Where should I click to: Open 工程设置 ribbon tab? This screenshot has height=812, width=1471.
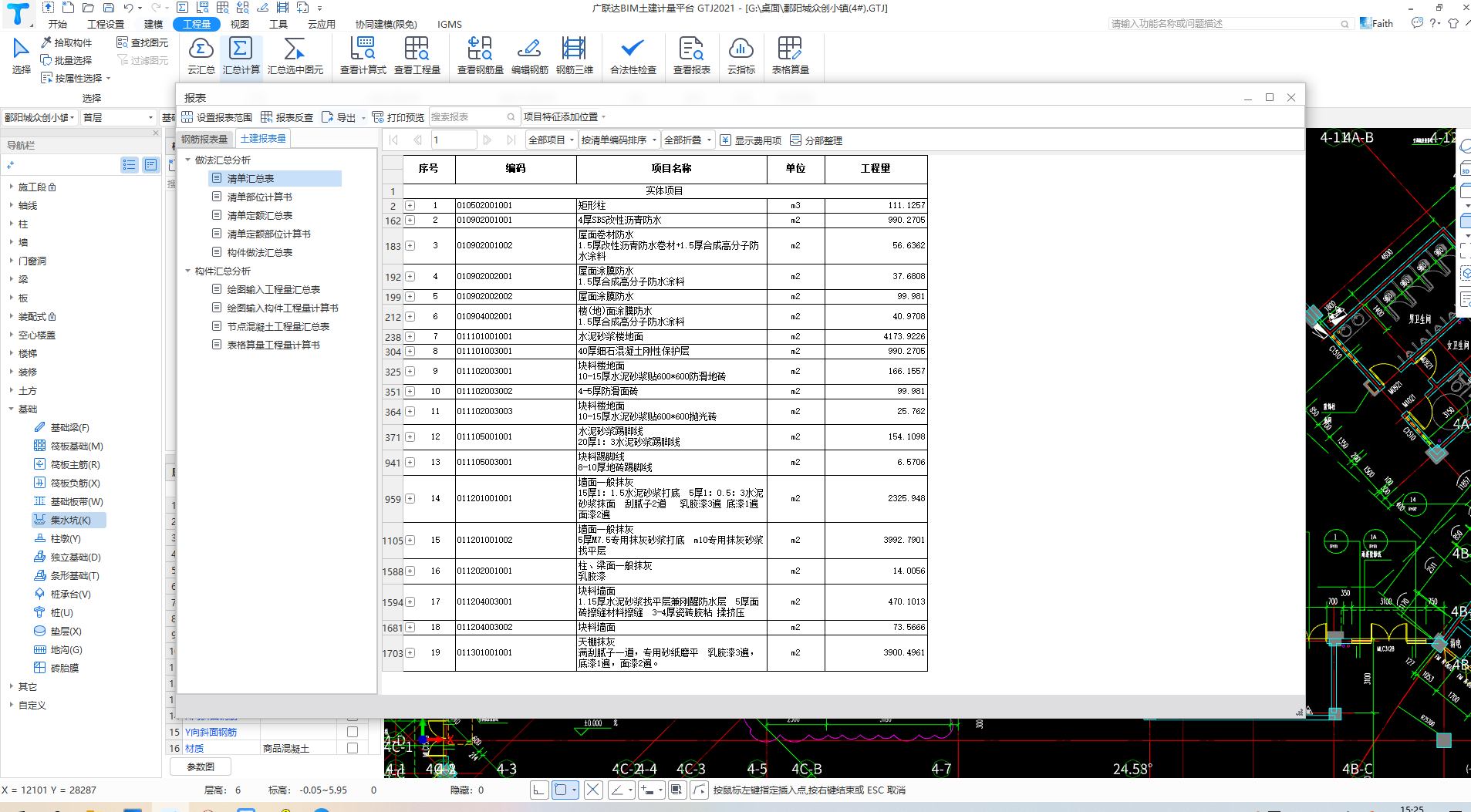pyautogui.click(x=106, y=24)
